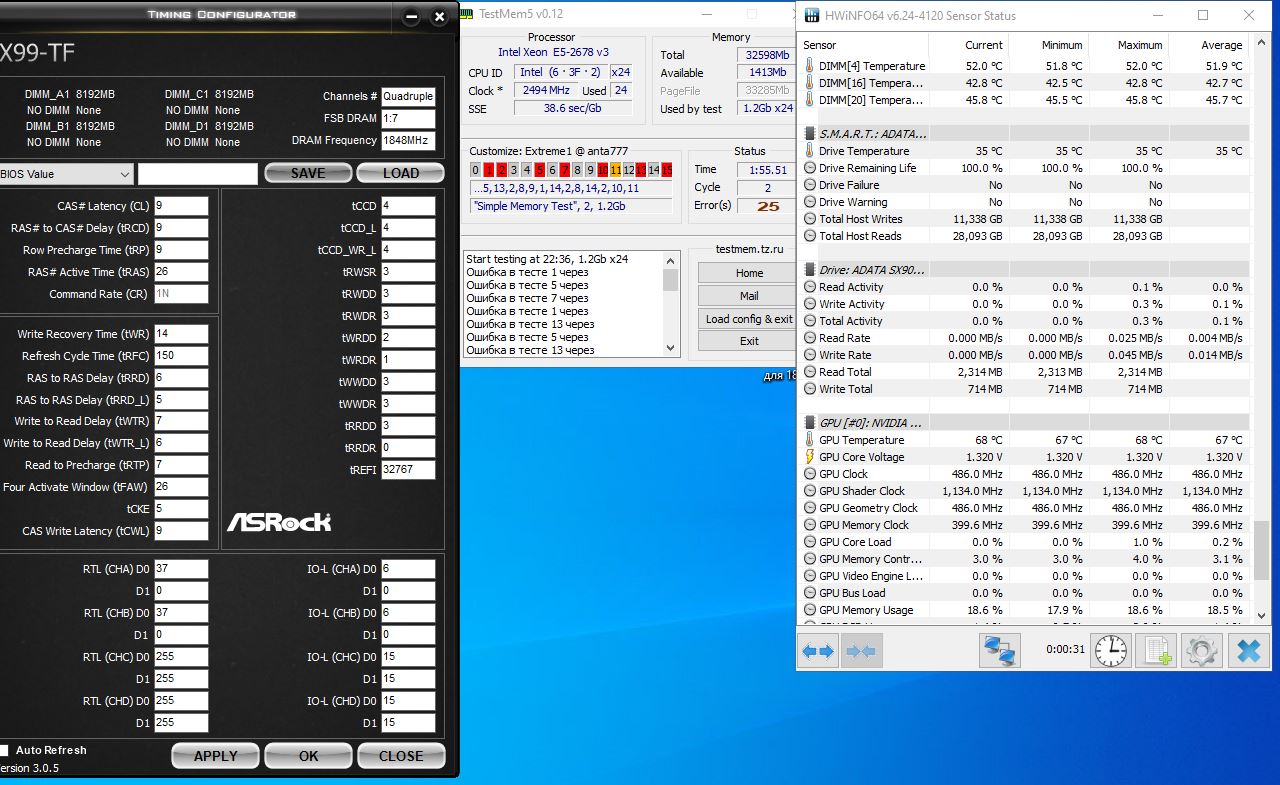1280x785 pixels.
Task: Click the Refresh Cycle Time (tRFC) field
Action: (181, 356)
